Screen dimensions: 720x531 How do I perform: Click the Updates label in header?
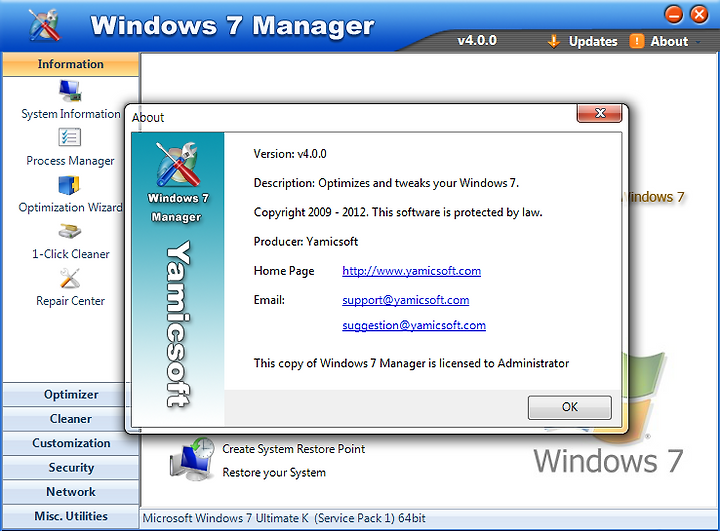pyautogui.click(x=593, y=41)
